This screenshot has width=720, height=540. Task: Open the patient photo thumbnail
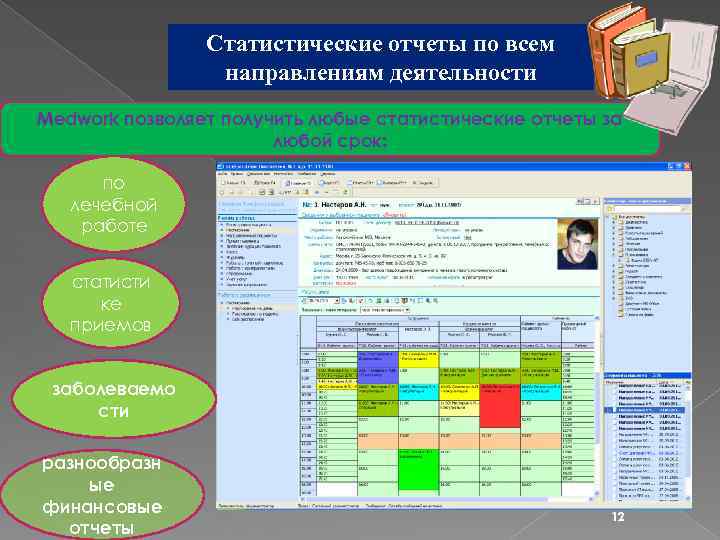[578, 244]
